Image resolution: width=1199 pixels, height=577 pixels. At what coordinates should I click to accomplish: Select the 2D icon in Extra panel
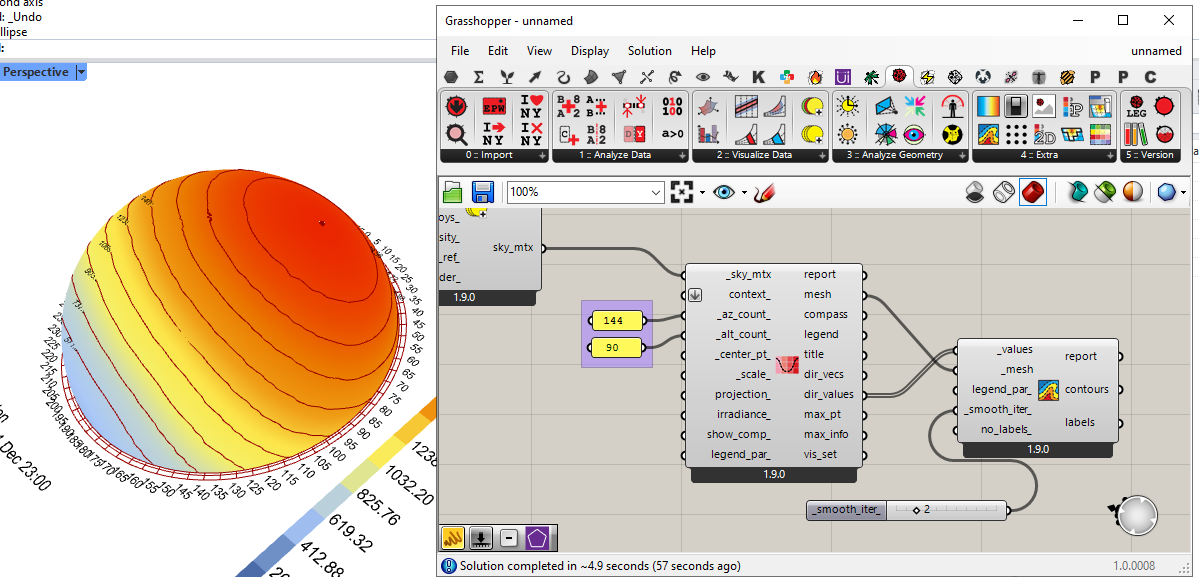tap(1045, 133)
